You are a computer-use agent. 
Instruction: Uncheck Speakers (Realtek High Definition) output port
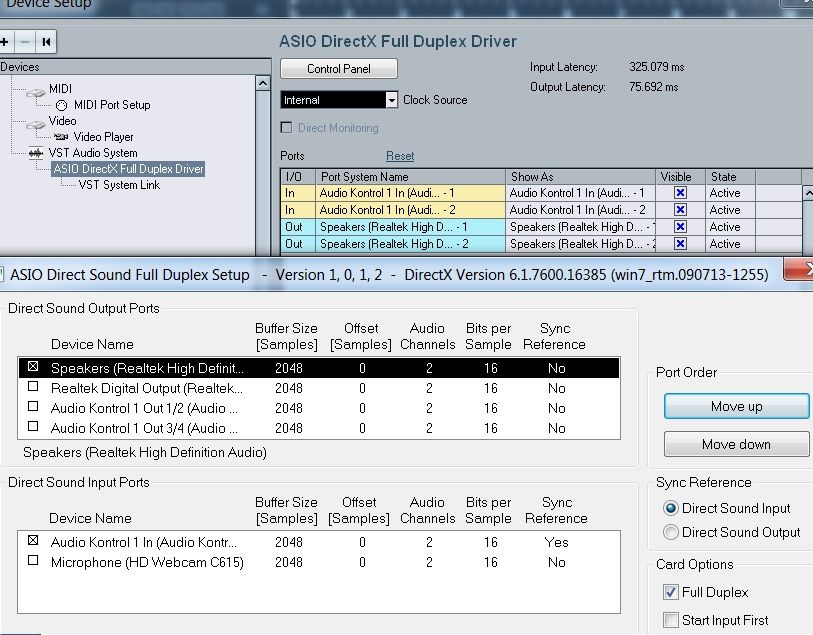tap(33, 366)
